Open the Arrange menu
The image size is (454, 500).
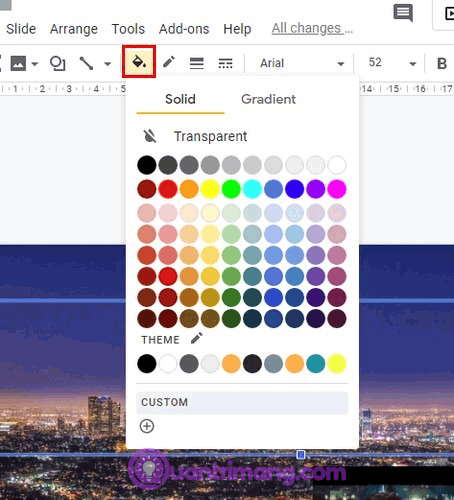click(x=74, y=29)
